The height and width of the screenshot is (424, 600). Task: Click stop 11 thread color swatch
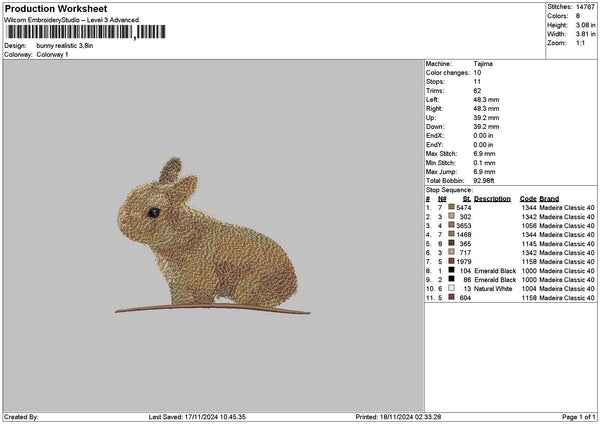[x=452, y=297]
